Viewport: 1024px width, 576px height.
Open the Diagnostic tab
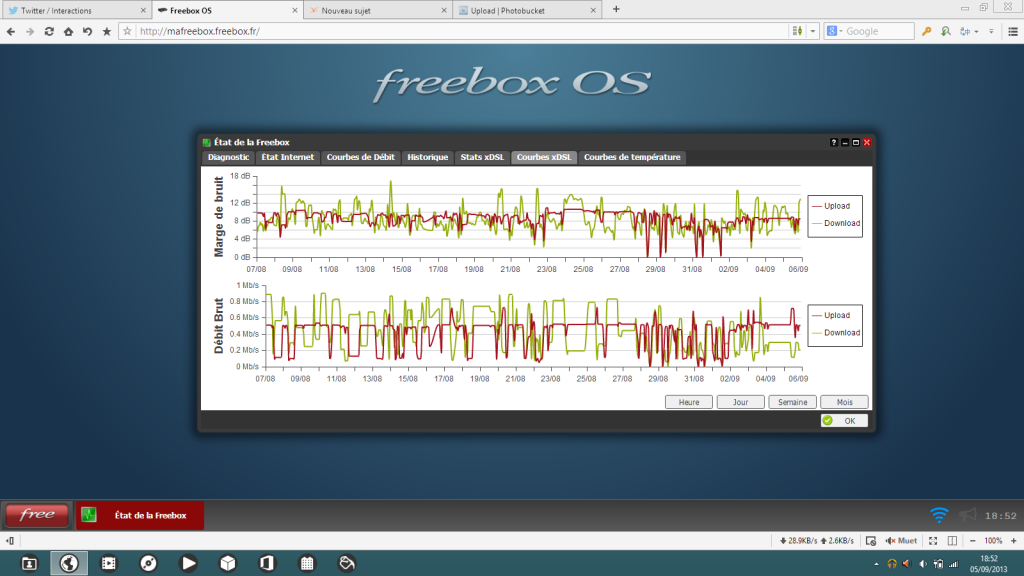(228, 157)
